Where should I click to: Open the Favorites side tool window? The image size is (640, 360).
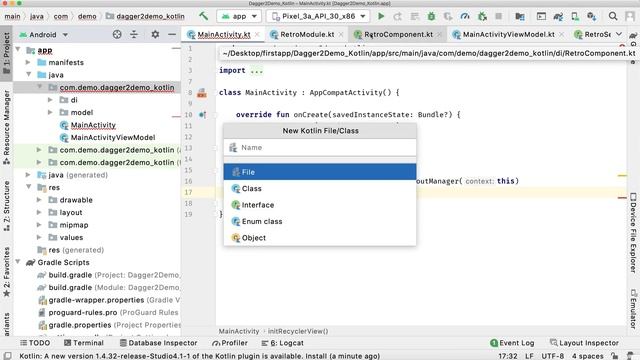pos(7,272)
